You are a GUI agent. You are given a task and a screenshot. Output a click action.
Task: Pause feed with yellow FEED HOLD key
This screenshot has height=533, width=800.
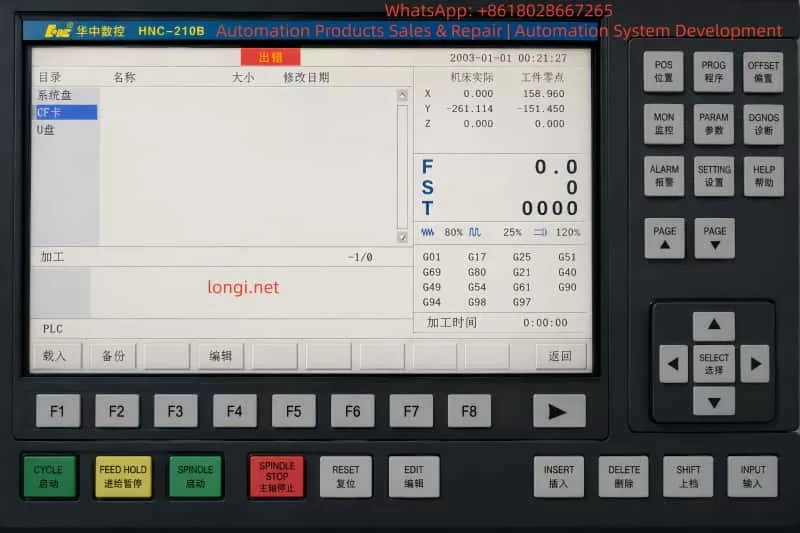[x=123, y=476]
